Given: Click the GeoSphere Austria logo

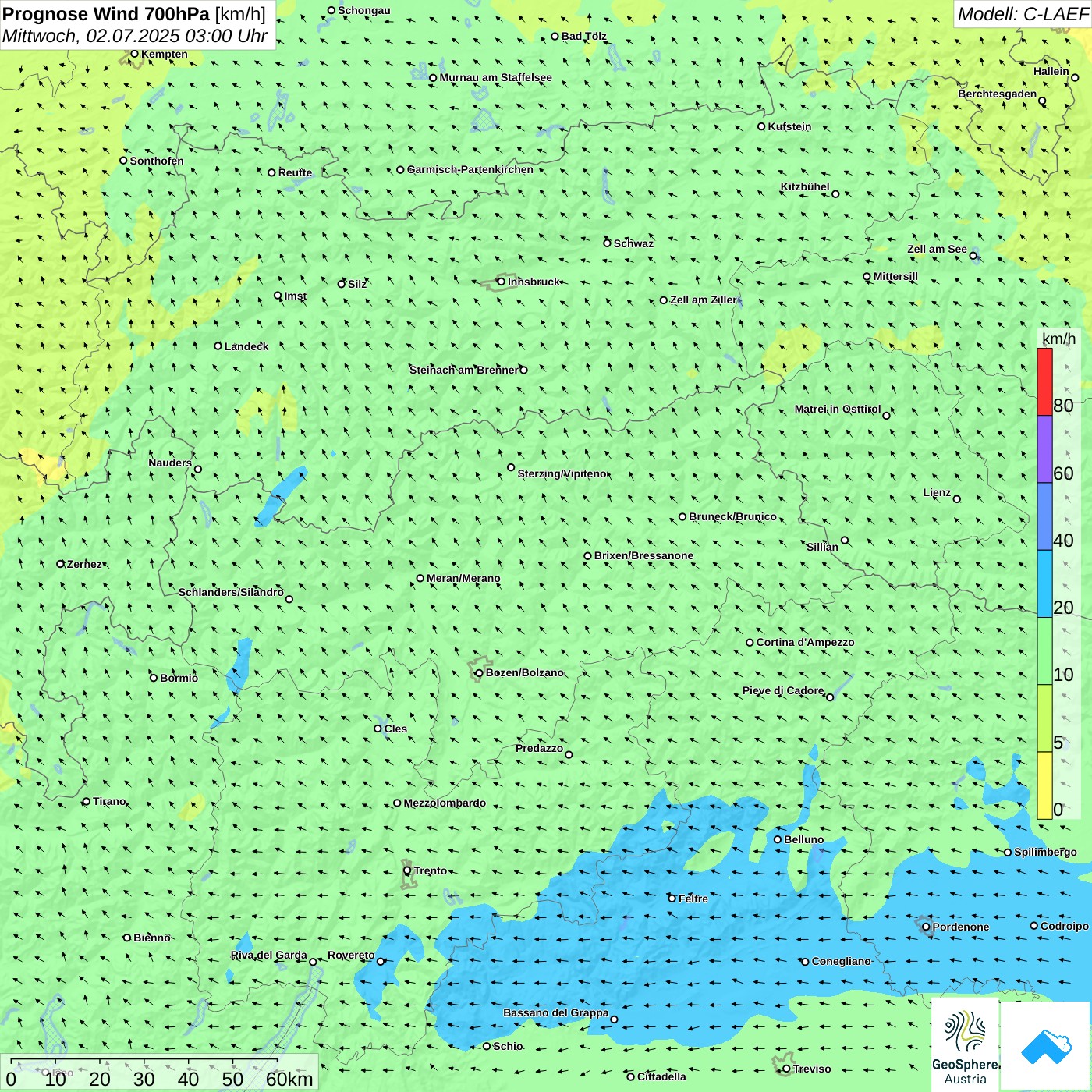Looking at the screenshot, I should [x=965, y=1045].
